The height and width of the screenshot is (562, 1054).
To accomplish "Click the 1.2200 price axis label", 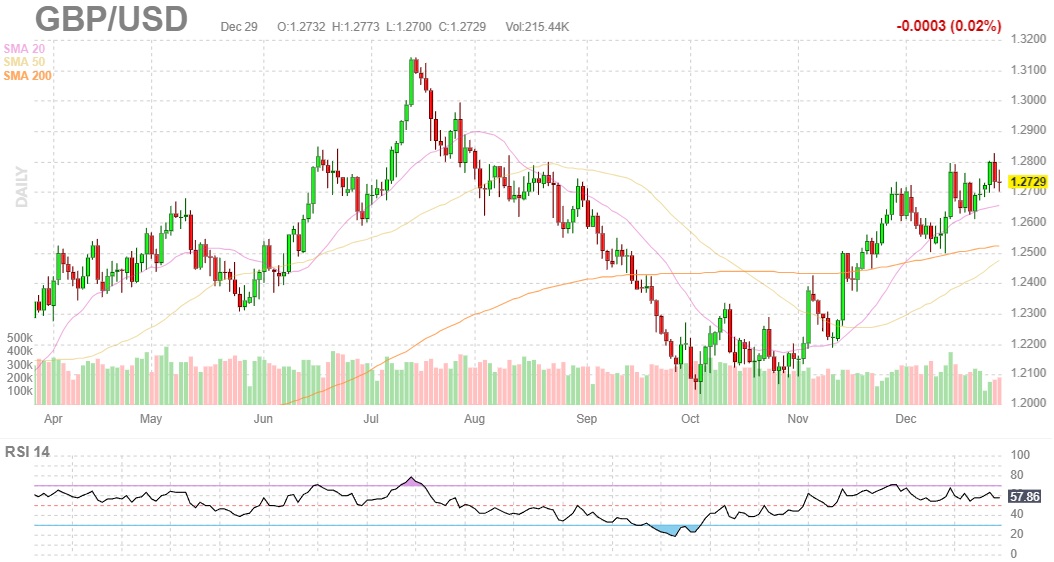I will coord(1028,344).
